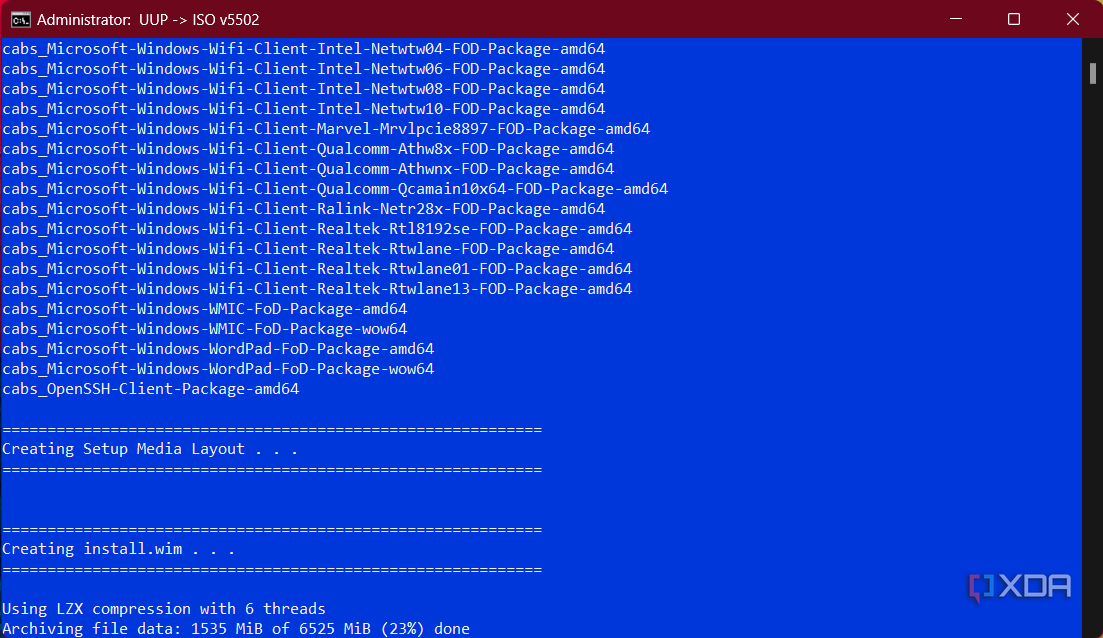
Task: Click the Qualcomm-Qcamain10x64 package line
Action: pos(335,189)
